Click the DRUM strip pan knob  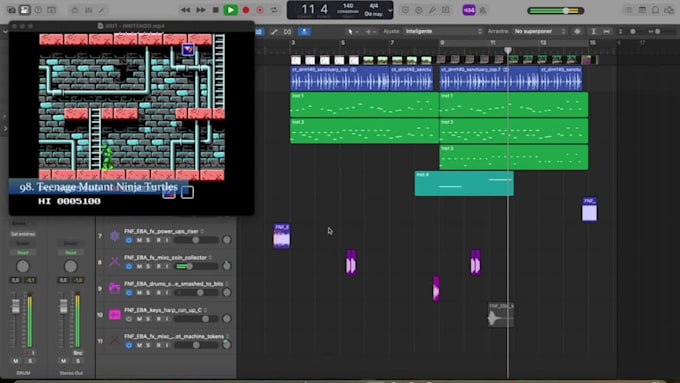click(x=23, y=266)
